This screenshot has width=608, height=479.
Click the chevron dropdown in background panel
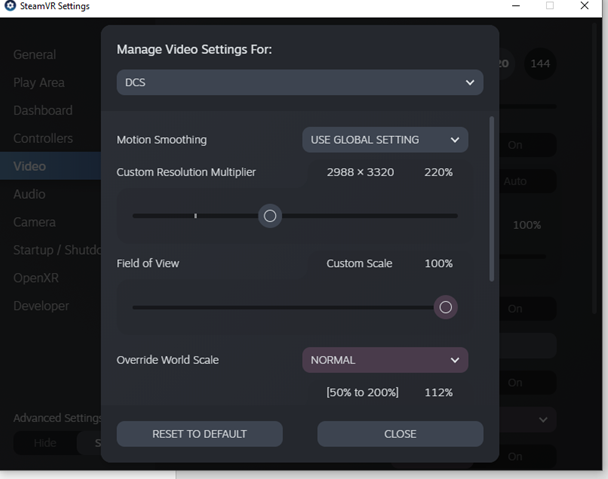click(x=543, y=420)
